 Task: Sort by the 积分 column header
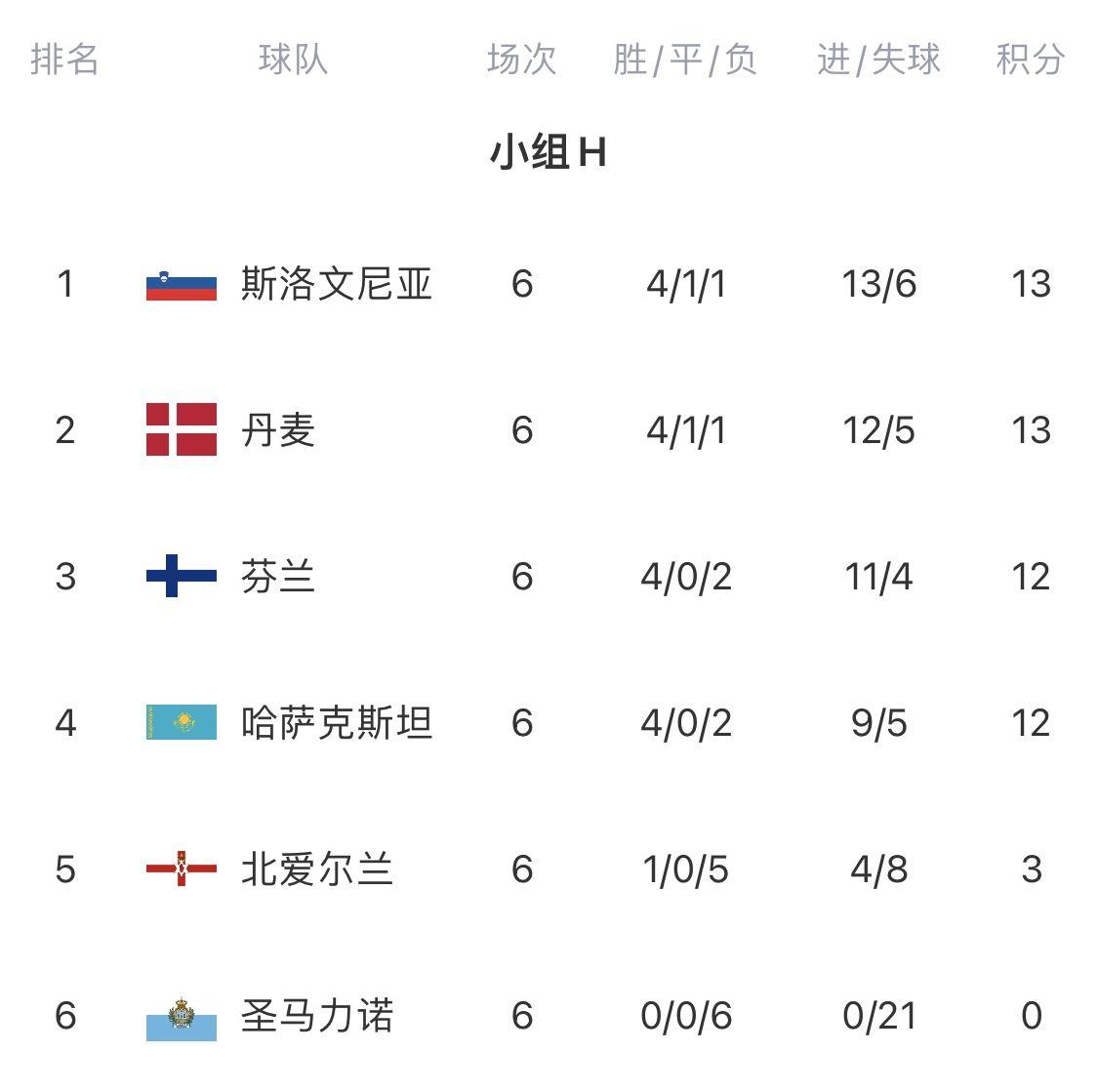[x=1030, y=60]
